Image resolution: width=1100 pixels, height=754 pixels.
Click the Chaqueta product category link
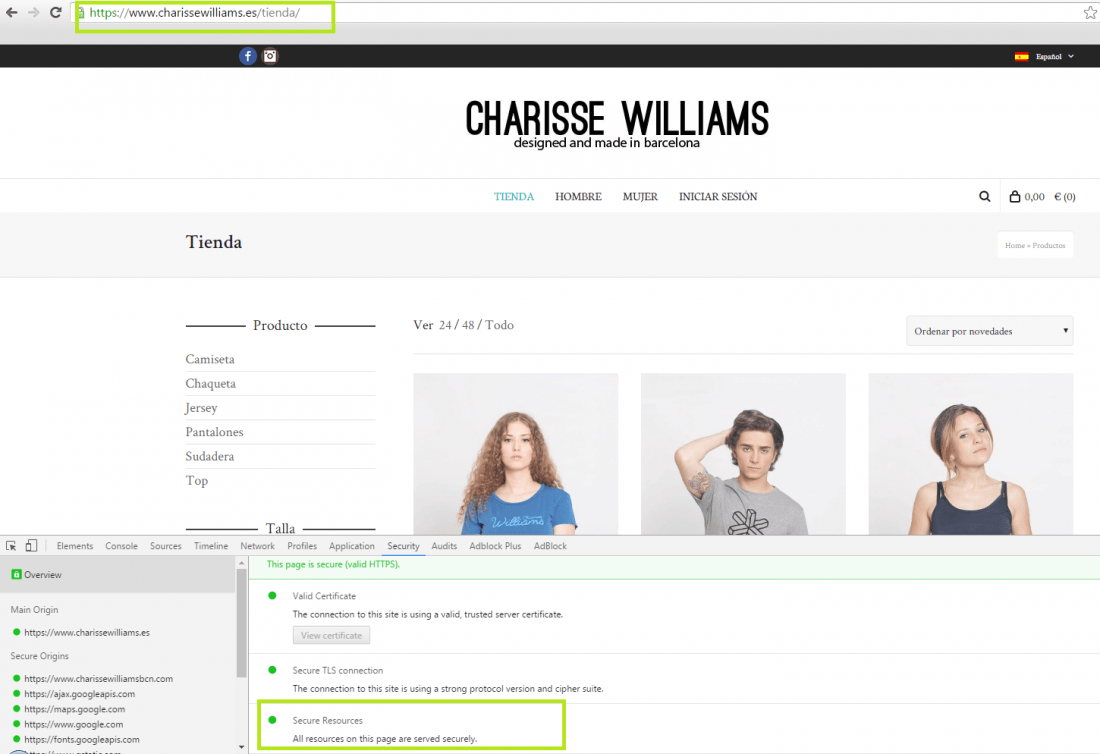pos(210,384)
